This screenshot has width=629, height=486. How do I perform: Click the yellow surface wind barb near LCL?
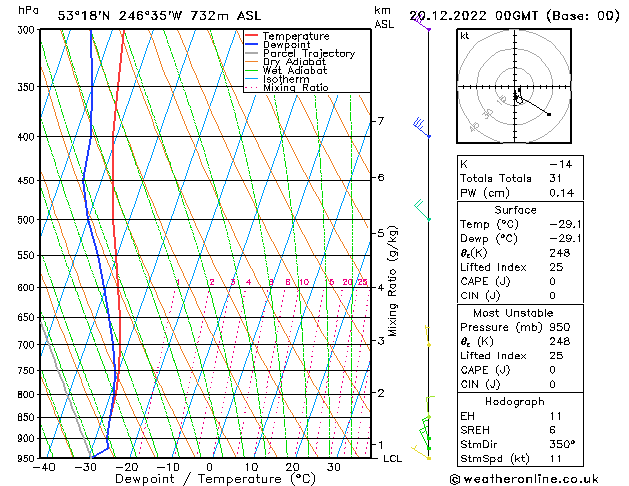click(x=421, y=452)
